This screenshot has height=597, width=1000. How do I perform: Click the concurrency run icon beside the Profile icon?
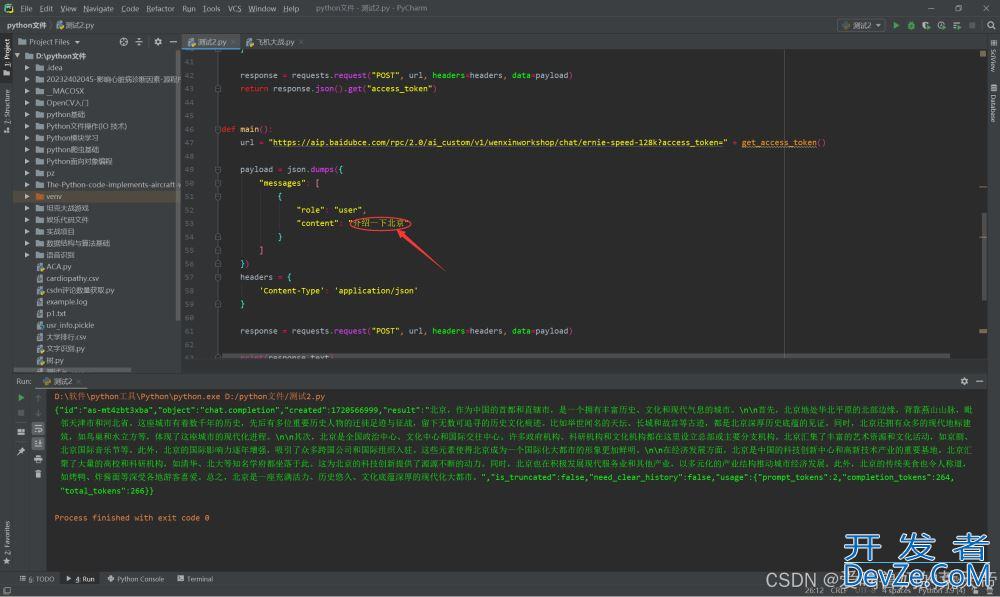(957, 26)
